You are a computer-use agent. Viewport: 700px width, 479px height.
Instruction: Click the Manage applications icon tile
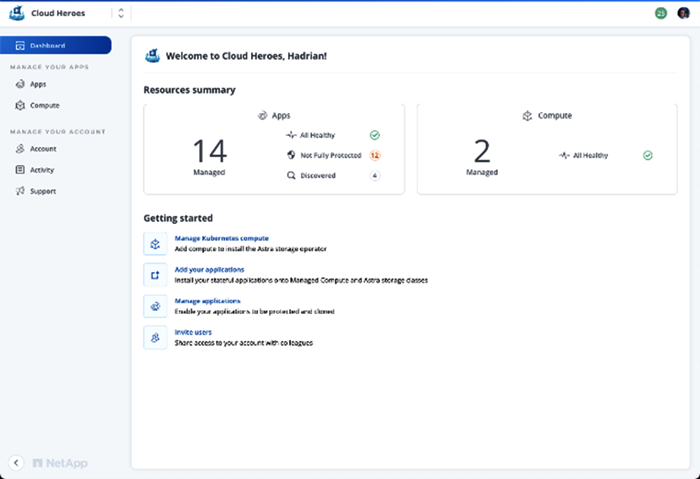pyautogui.click(x=155, y=306)
